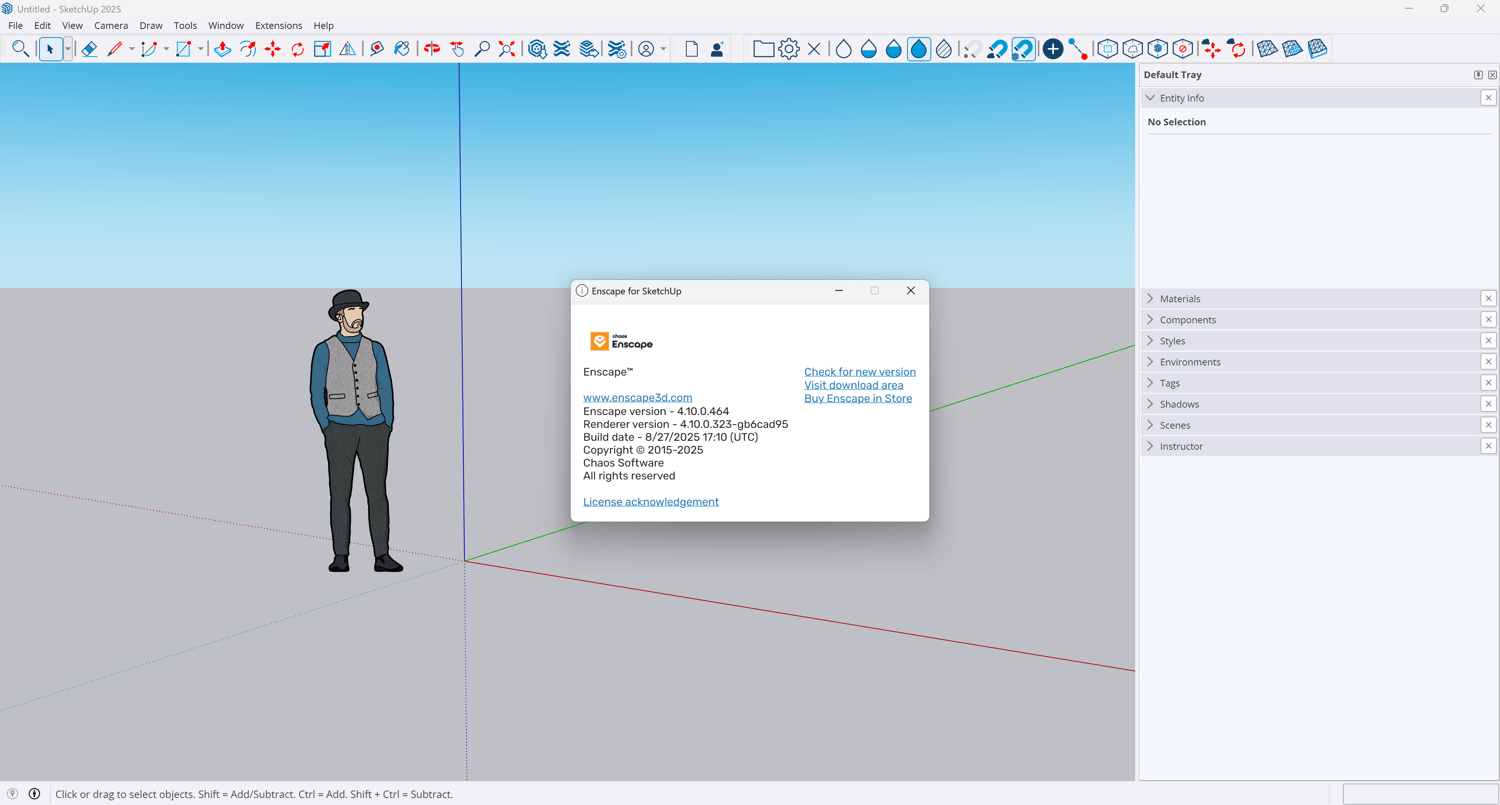Open the Draw menu
The width and height of the screenshot is (1500, 805).
[x=151, y=26]
